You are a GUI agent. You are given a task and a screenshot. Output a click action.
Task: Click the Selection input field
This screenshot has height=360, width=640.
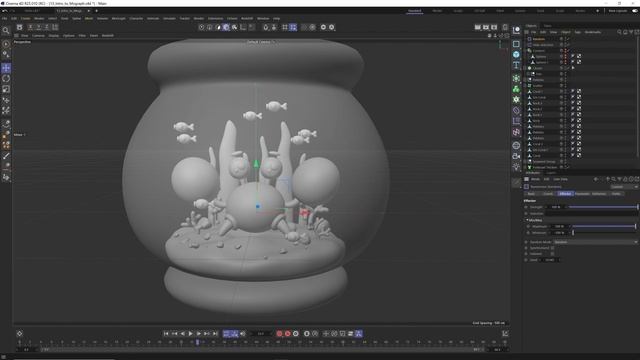click(593, 213)
